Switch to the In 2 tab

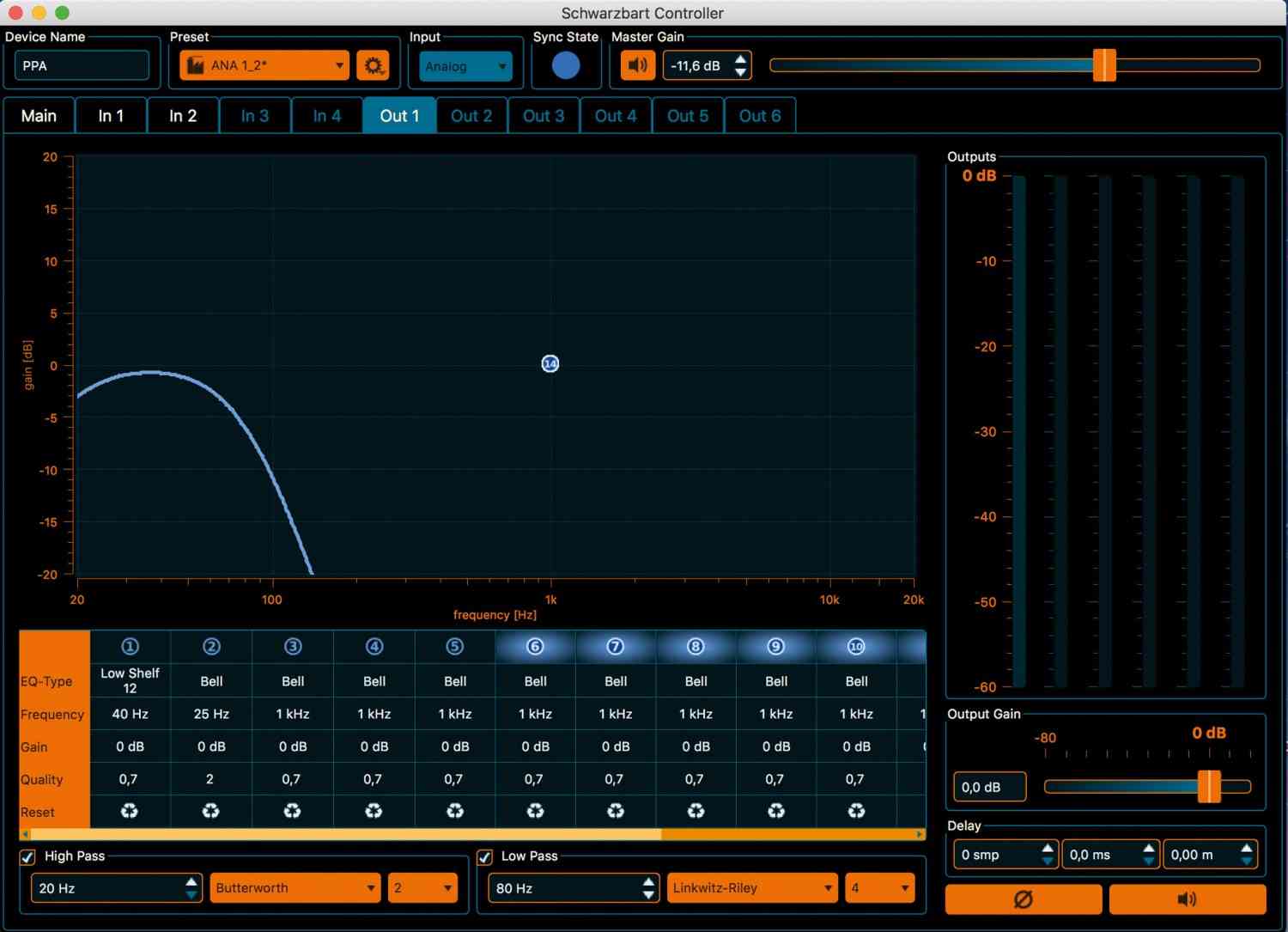point(183,116)
